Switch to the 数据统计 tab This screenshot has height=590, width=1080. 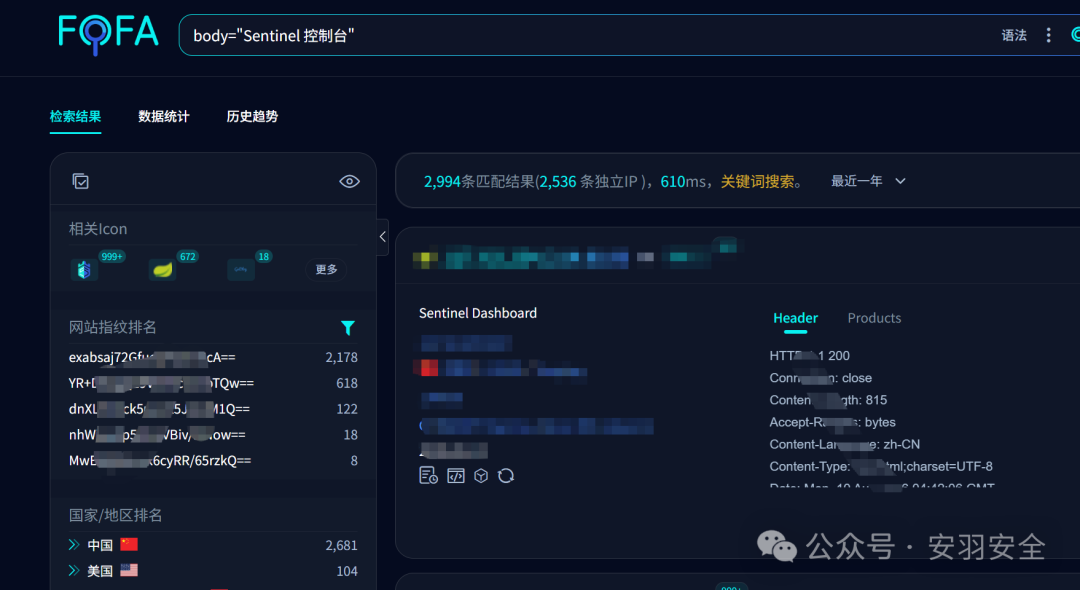coord(164,116)
